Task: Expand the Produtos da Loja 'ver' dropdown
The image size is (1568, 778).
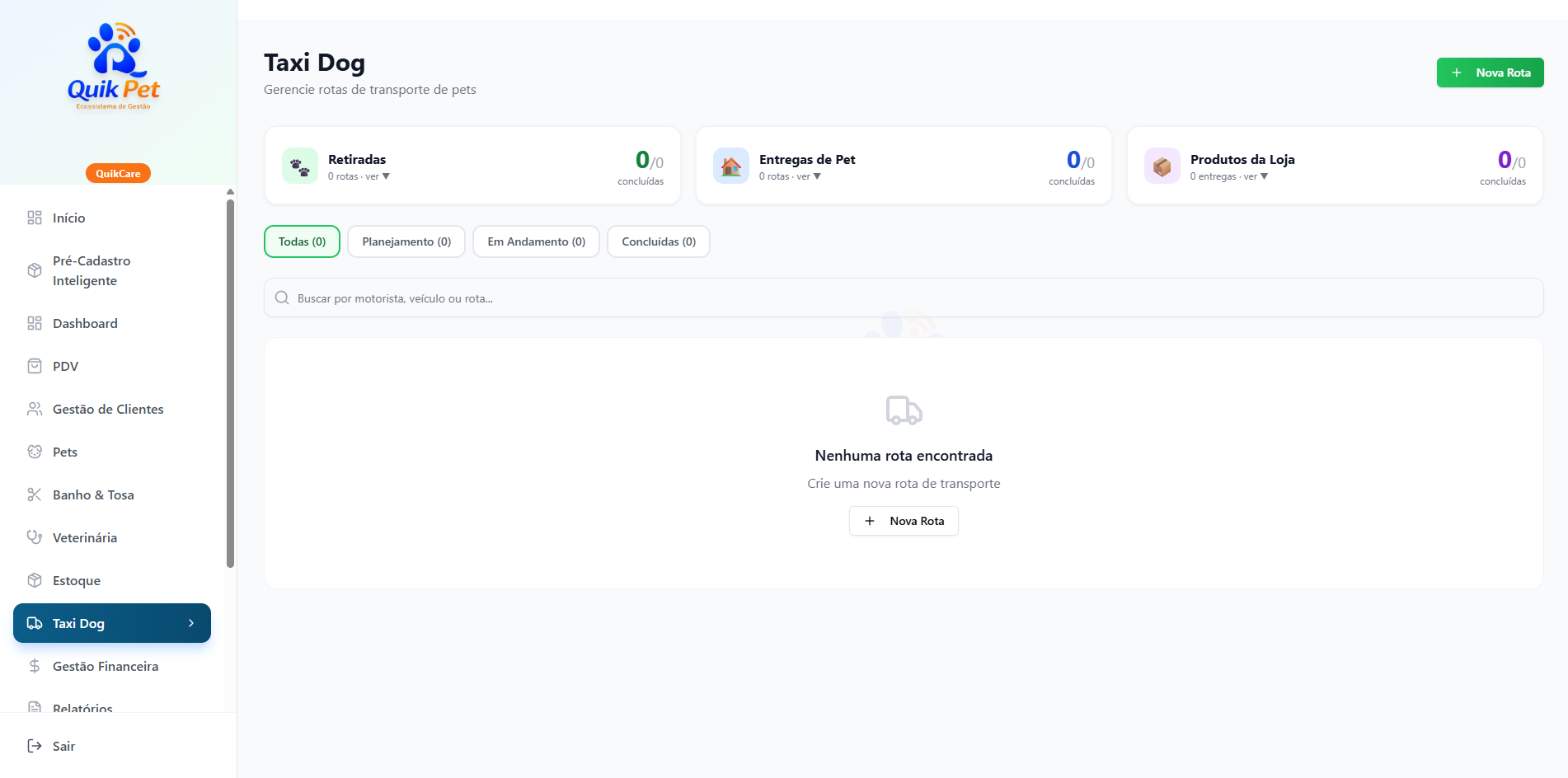Action: [1264, 176]
